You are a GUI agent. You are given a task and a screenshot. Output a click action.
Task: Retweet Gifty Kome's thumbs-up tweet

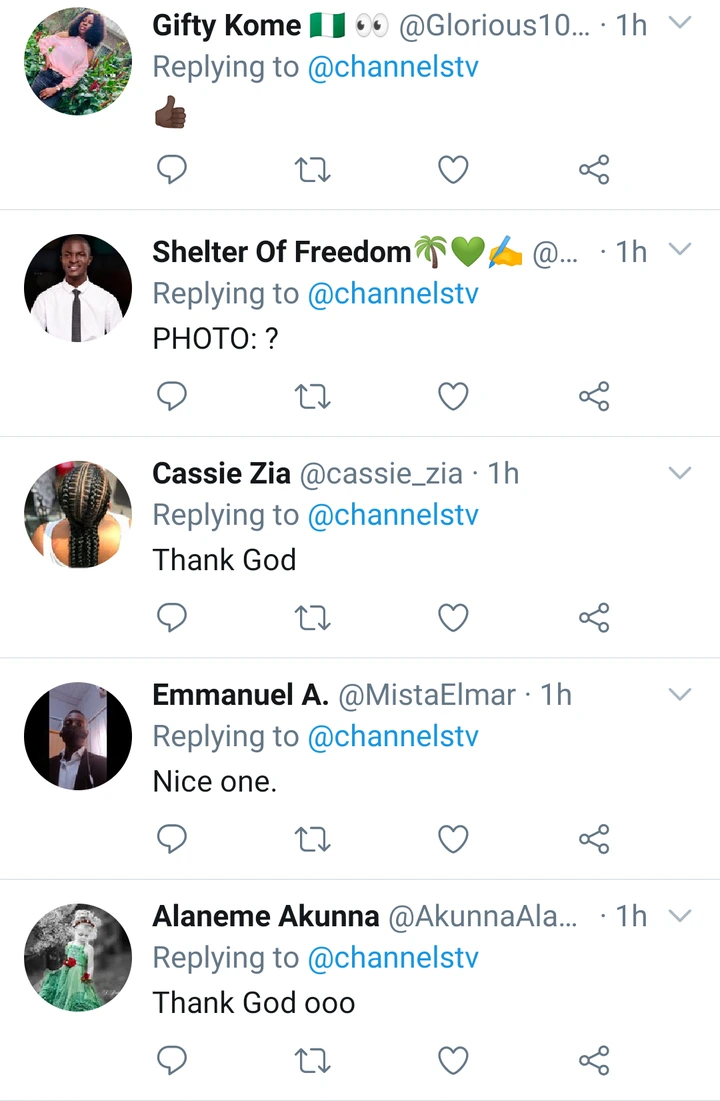click(x=314, y=171)
